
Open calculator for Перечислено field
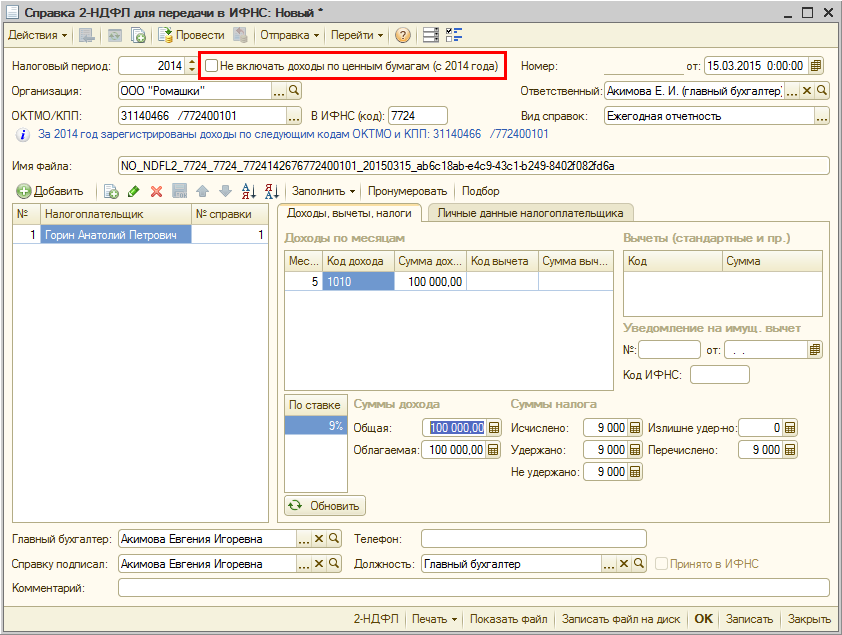[x=790, y=450]
